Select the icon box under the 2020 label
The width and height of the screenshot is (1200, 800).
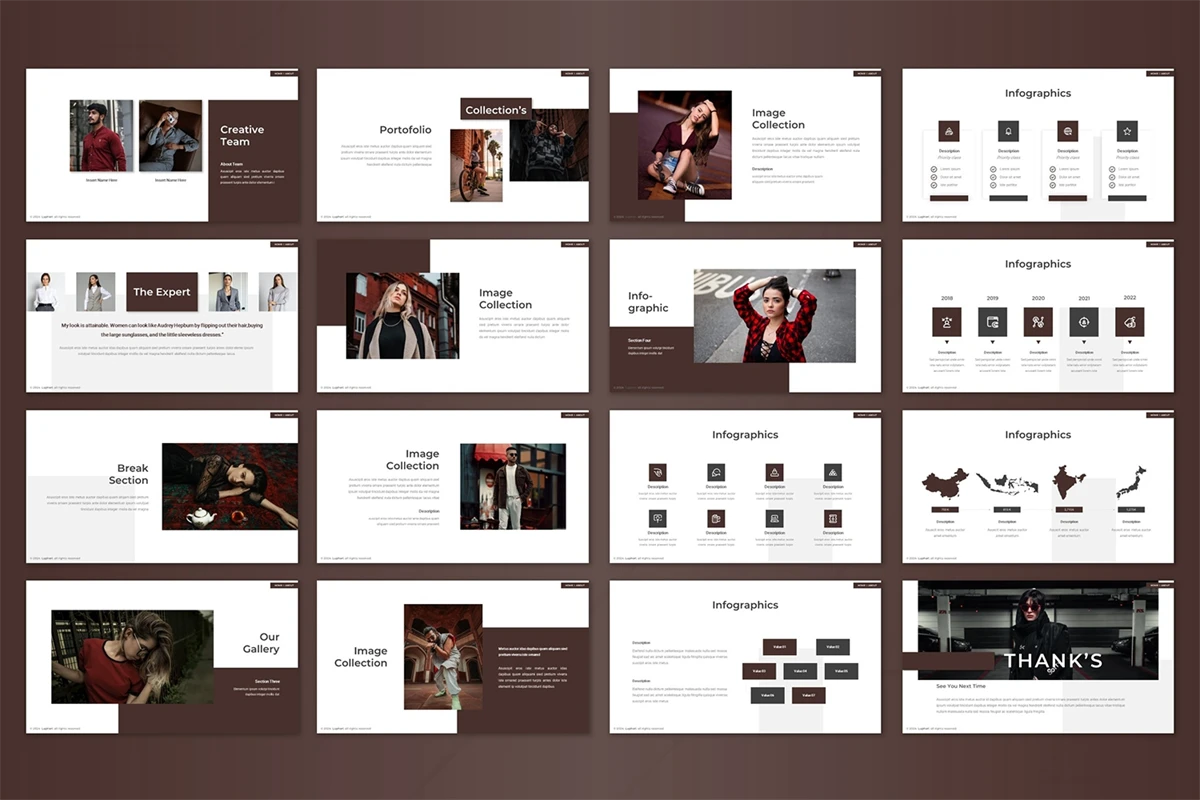(1038, 322)
